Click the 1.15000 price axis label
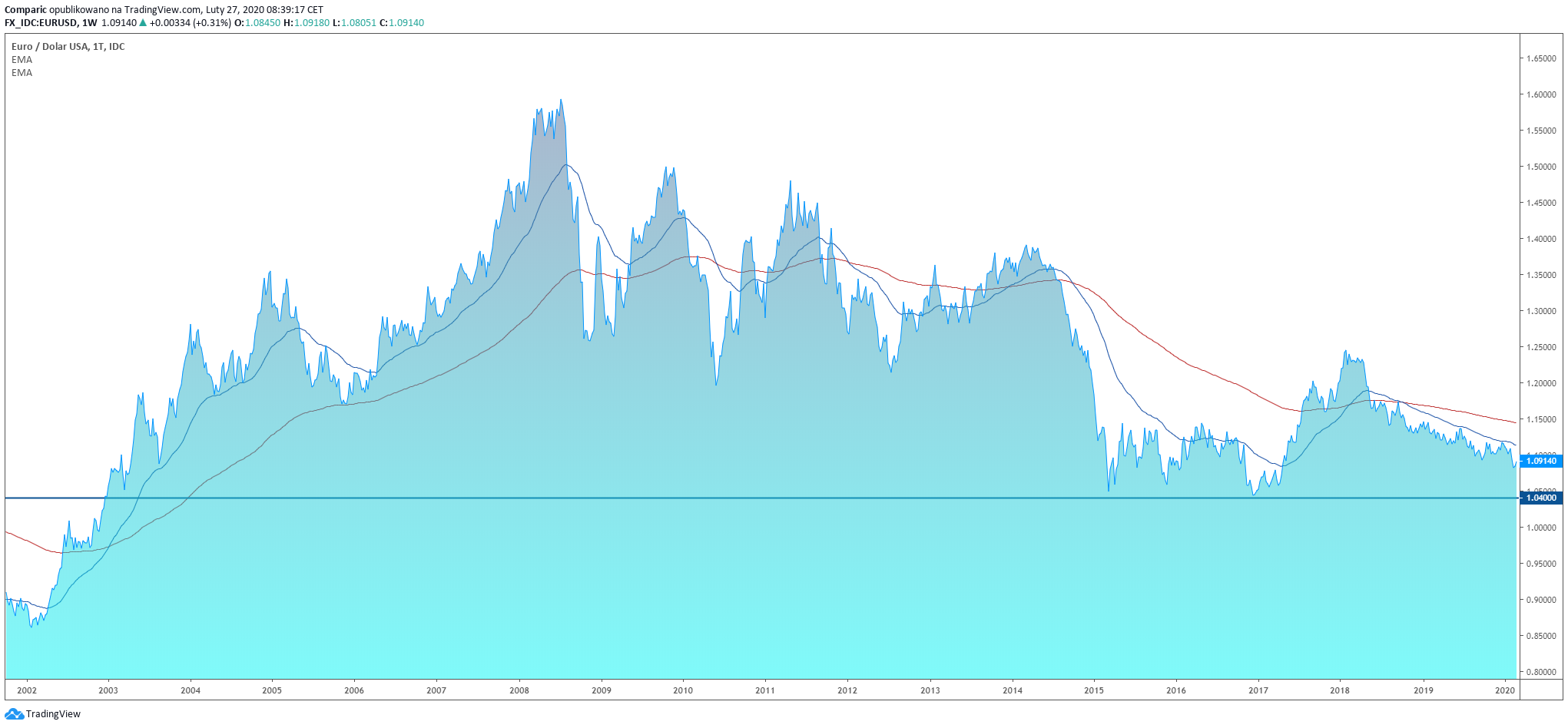Image resolution: width=1568 pixels, height=728 pixels. click(x=1541, y=419)
